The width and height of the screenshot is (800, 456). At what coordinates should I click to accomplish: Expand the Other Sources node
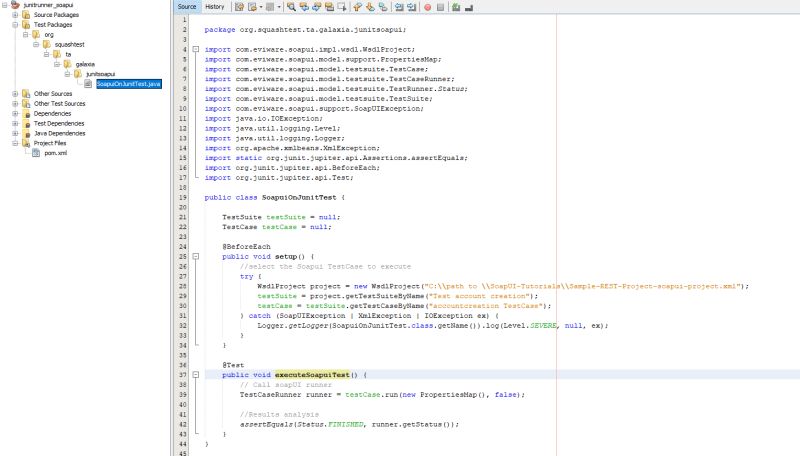(15, 94)
